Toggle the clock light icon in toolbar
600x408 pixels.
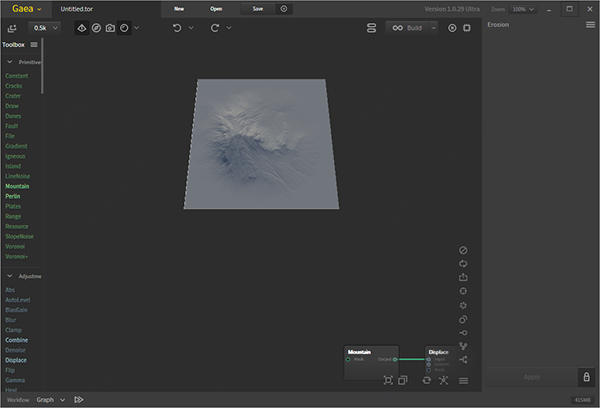[124, 28]
